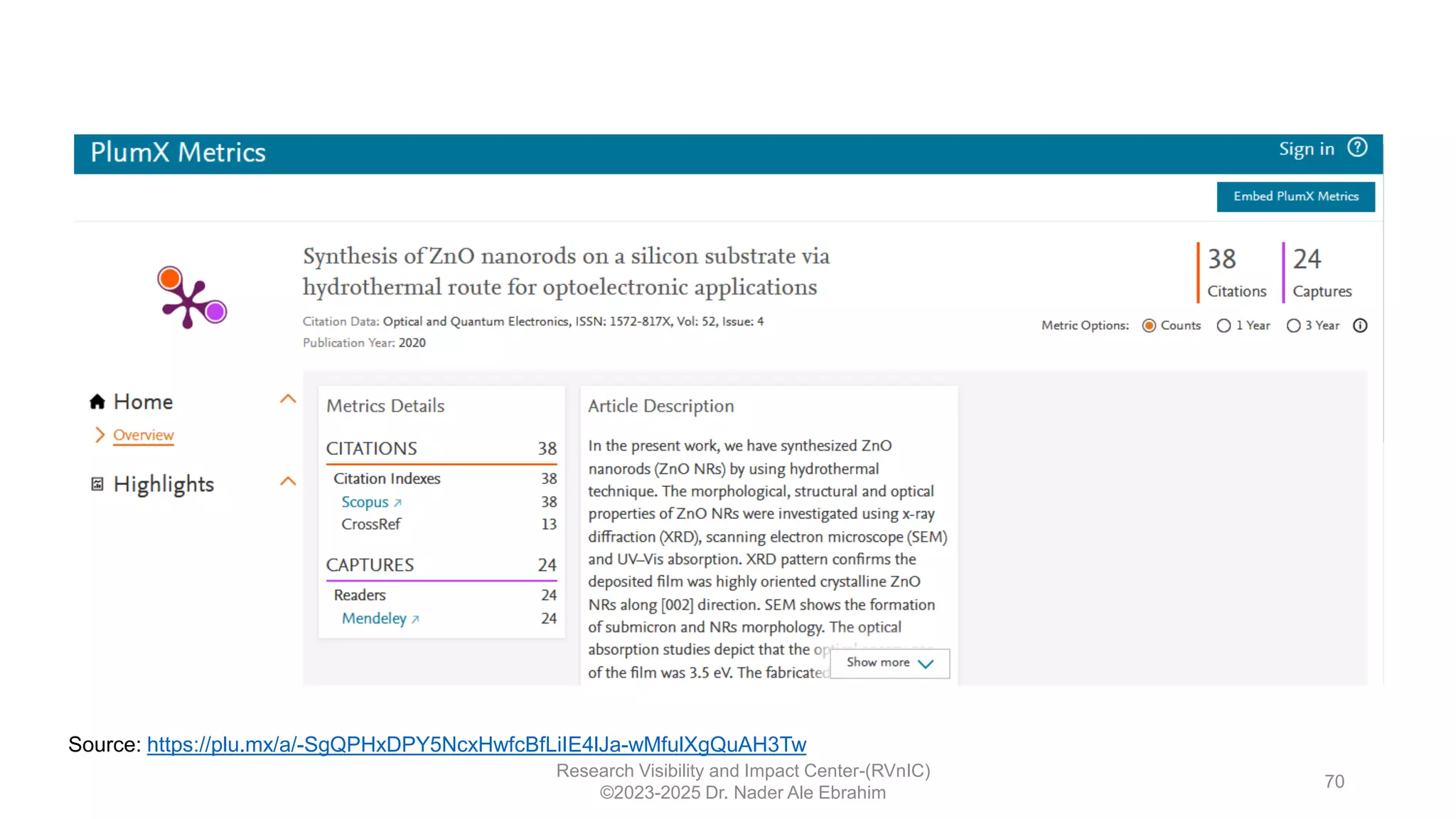Click the Metrics Details heading
The height and width of the screenshot is (819, 1456).
385,406
